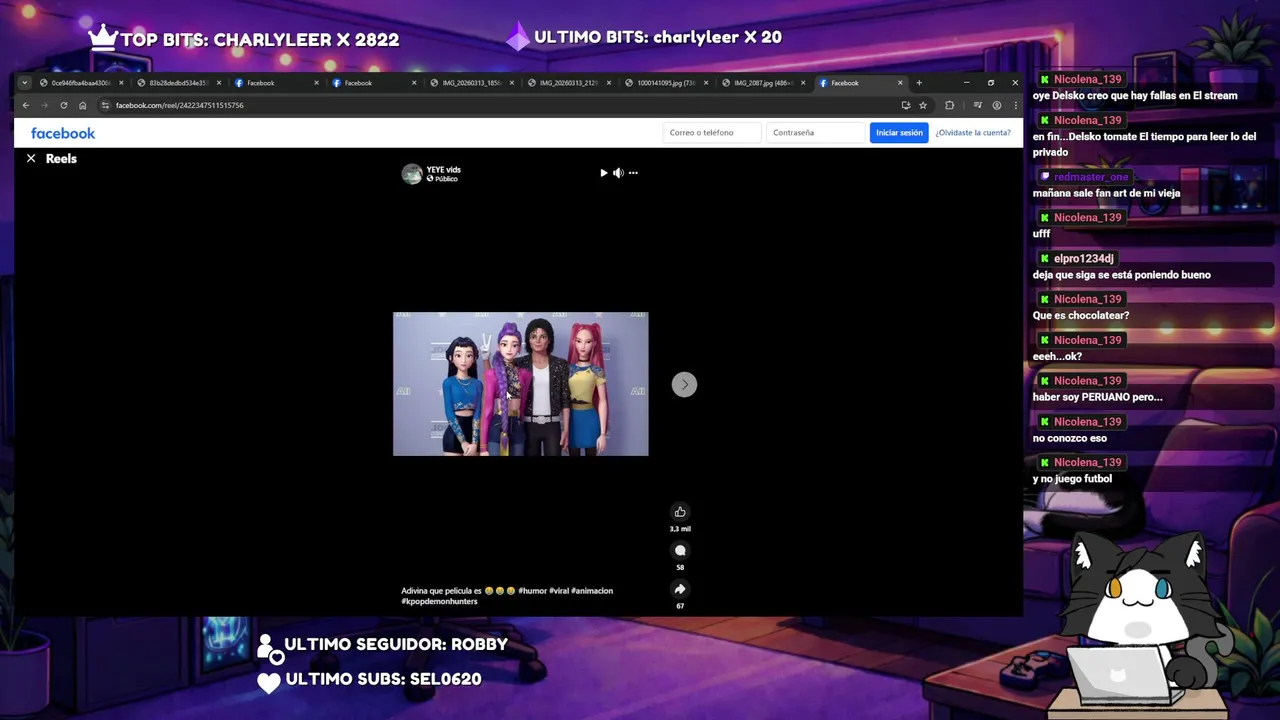The height and width of the screenshot is (720, 1280).
Task: Close the active Facebook reel tab
Action: [900, 83]
